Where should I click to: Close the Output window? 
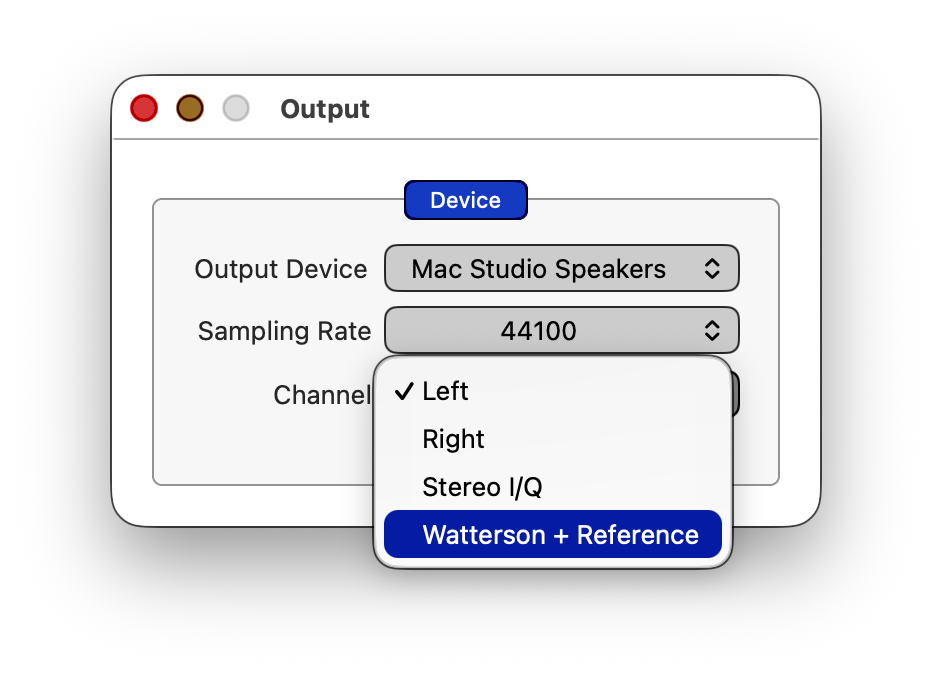pyautogui.click(x=144, y=108)
